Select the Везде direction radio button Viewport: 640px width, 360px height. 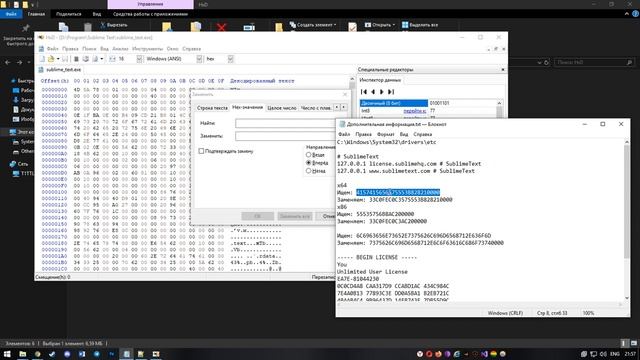click(x=309, y=155)
